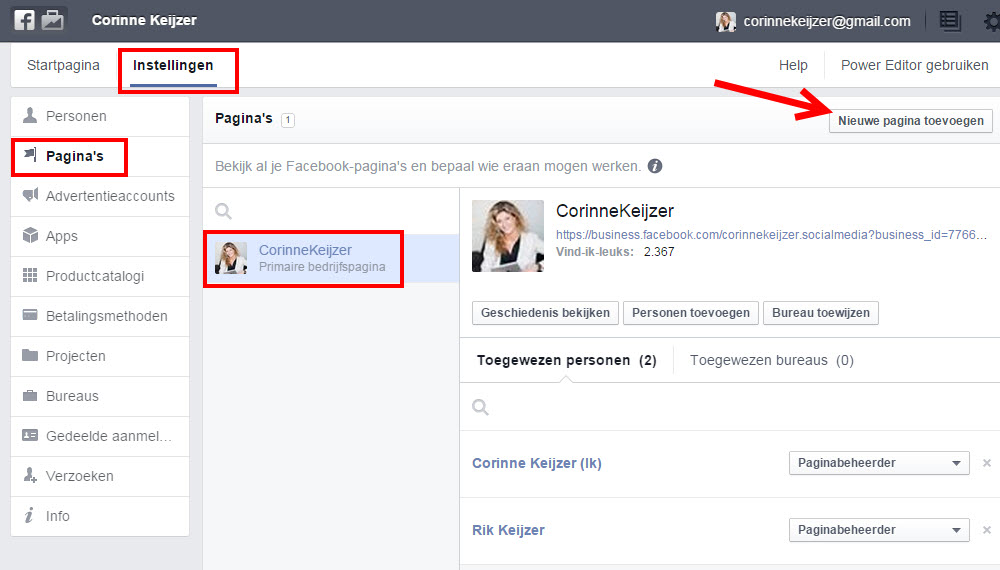Click Geschiedenis bekijken button

tap(545, 313)
